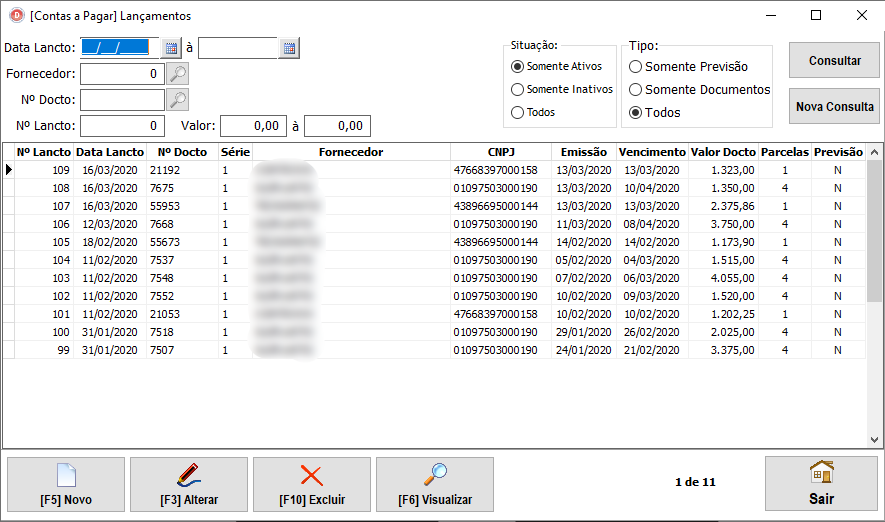Click the Nova Consulta button

coord(835,107)
